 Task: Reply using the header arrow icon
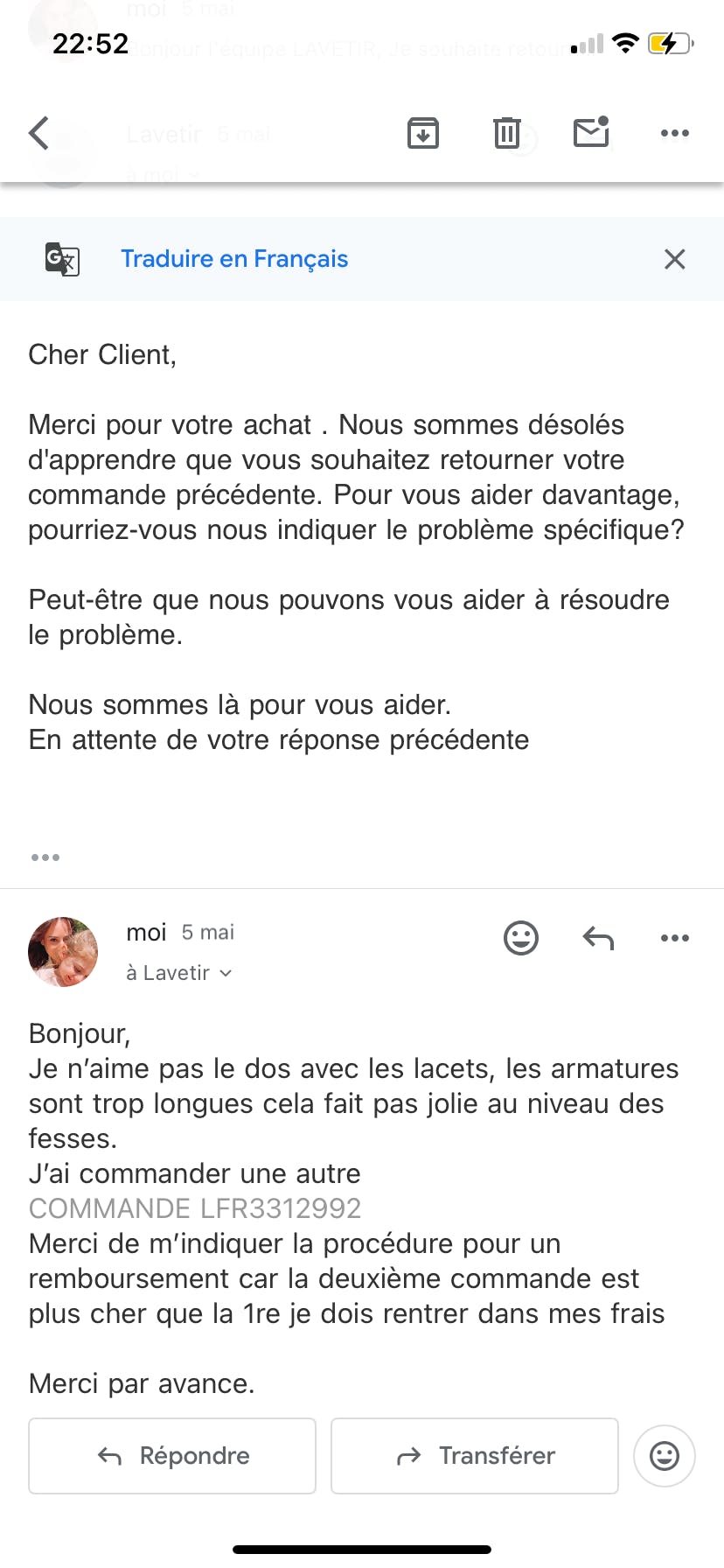click(x=598, y=938)
